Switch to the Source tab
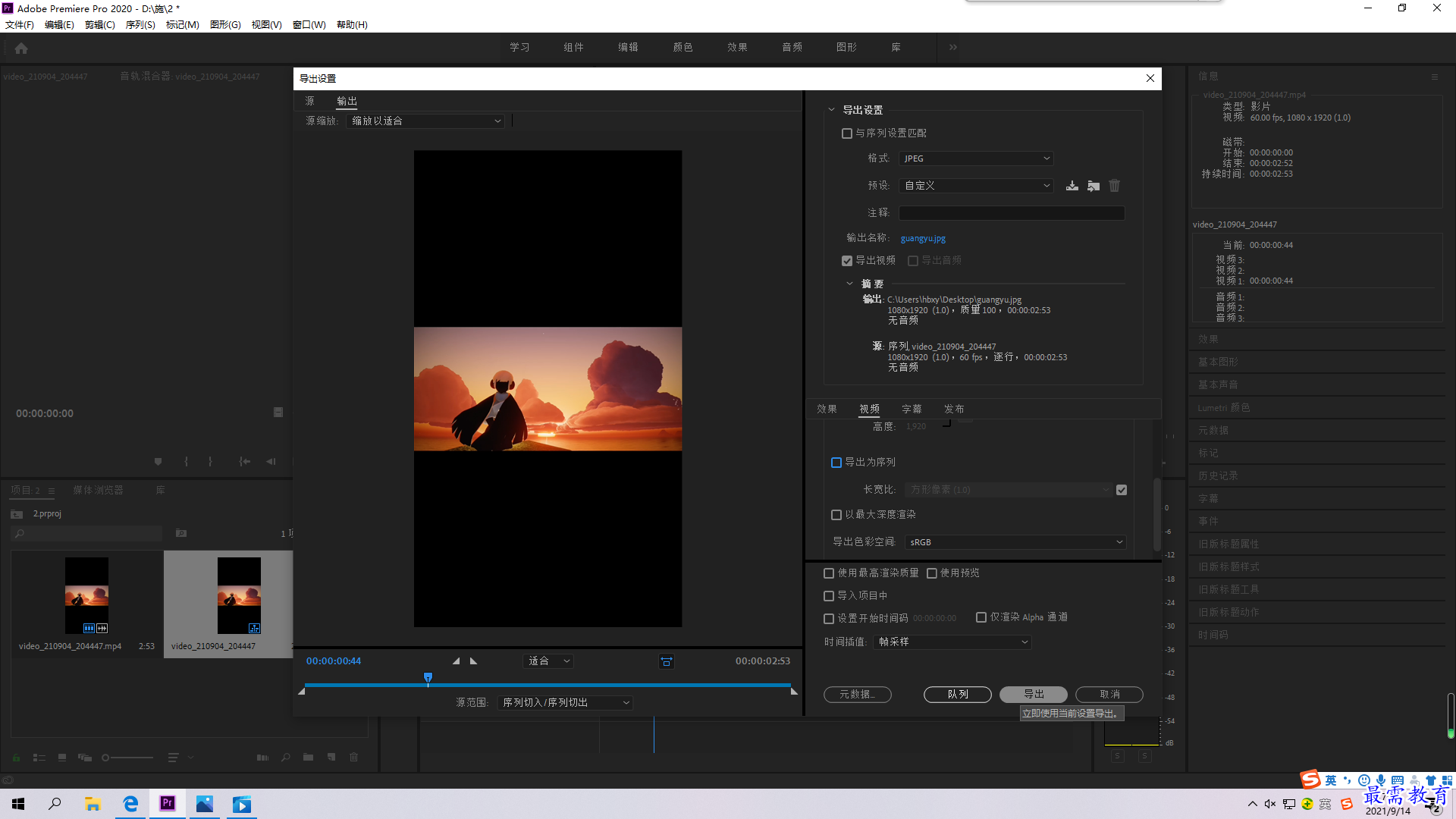The width and height of the screenshot is (1456, 819). click(x=309, y=101)
